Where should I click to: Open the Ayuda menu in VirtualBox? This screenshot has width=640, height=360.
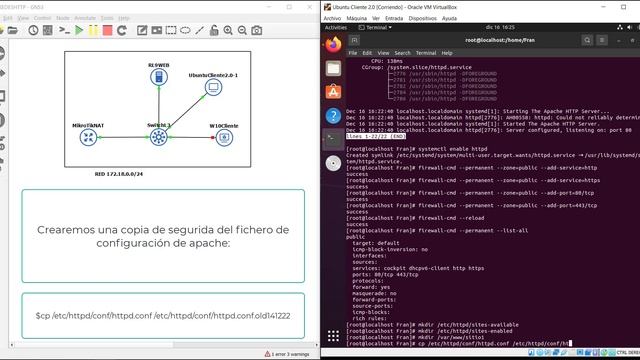point(449,18)
